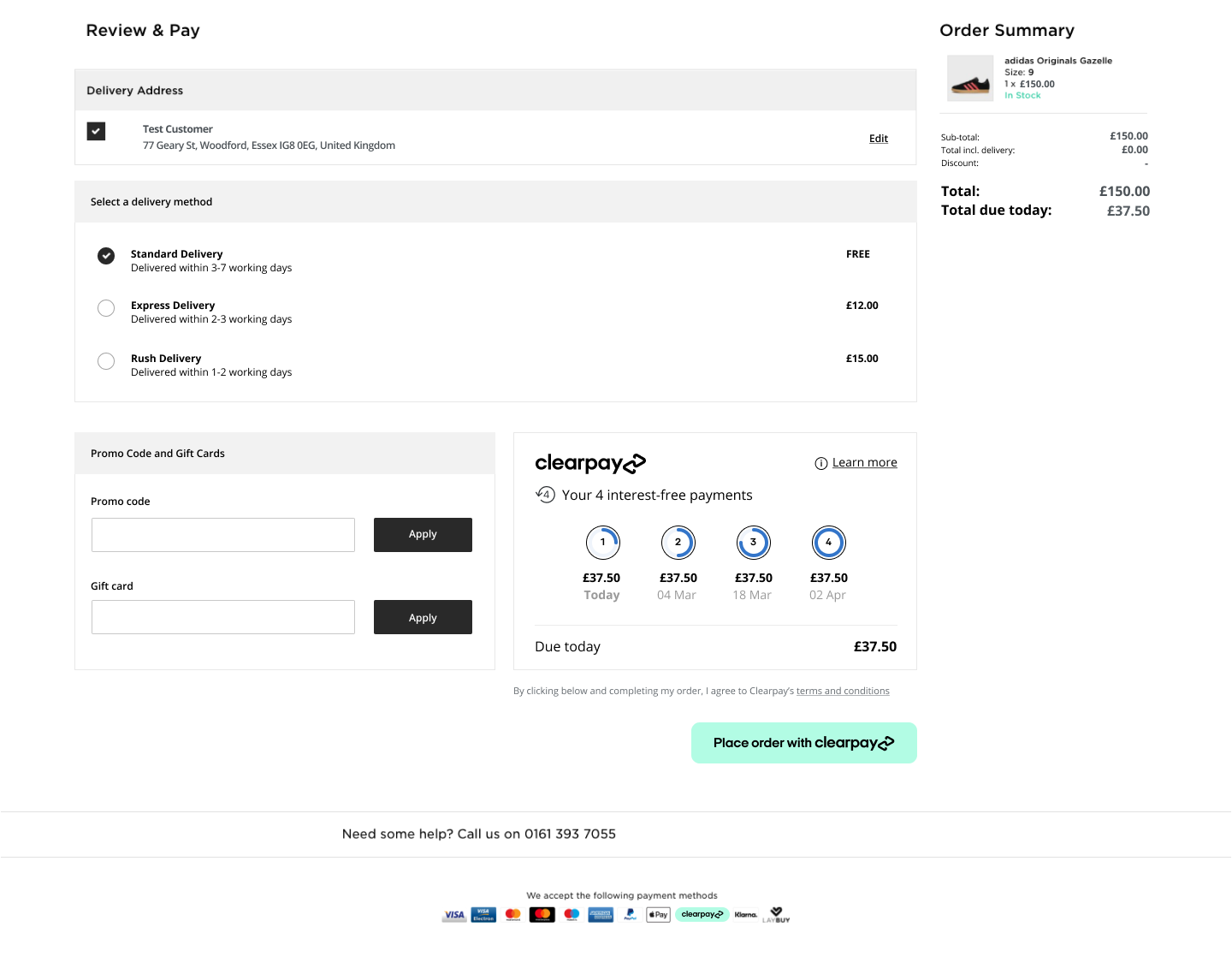Image resolution: width=1232 pixels, height=980 pixels.
Task: Select Standard Delivery radio option
Action: [x=106, y=256]
